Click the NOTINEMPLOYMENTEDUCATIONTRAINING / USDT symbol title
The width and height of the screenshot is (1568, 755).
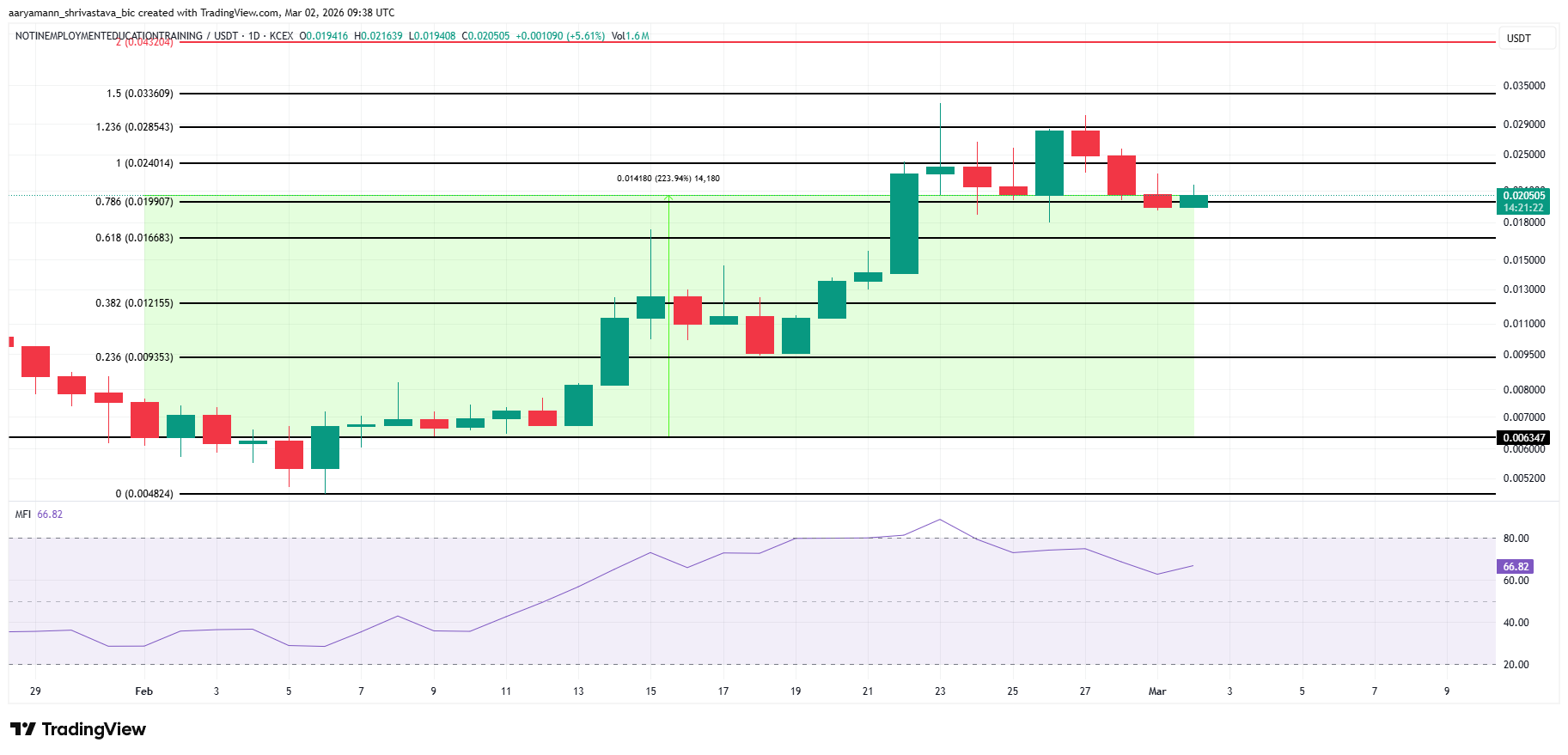click(x=126, y=36)
